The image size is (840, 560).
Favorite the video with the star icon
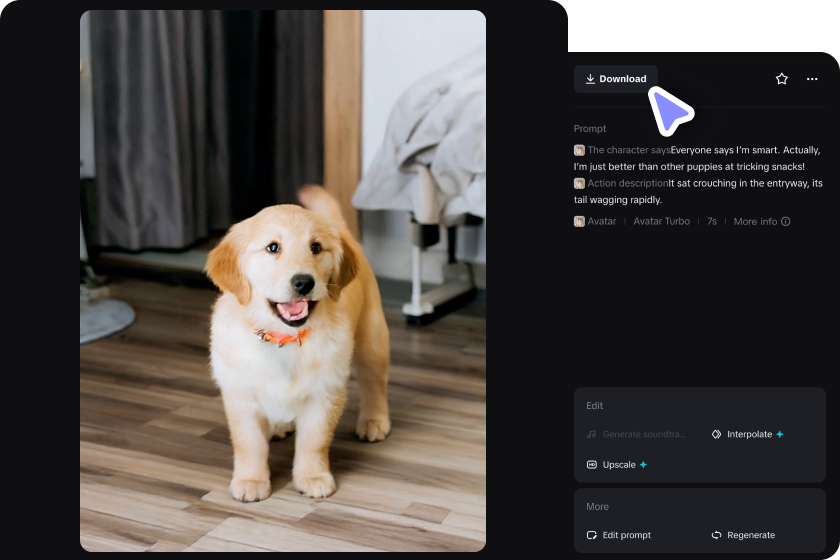(x=782, y=79)
